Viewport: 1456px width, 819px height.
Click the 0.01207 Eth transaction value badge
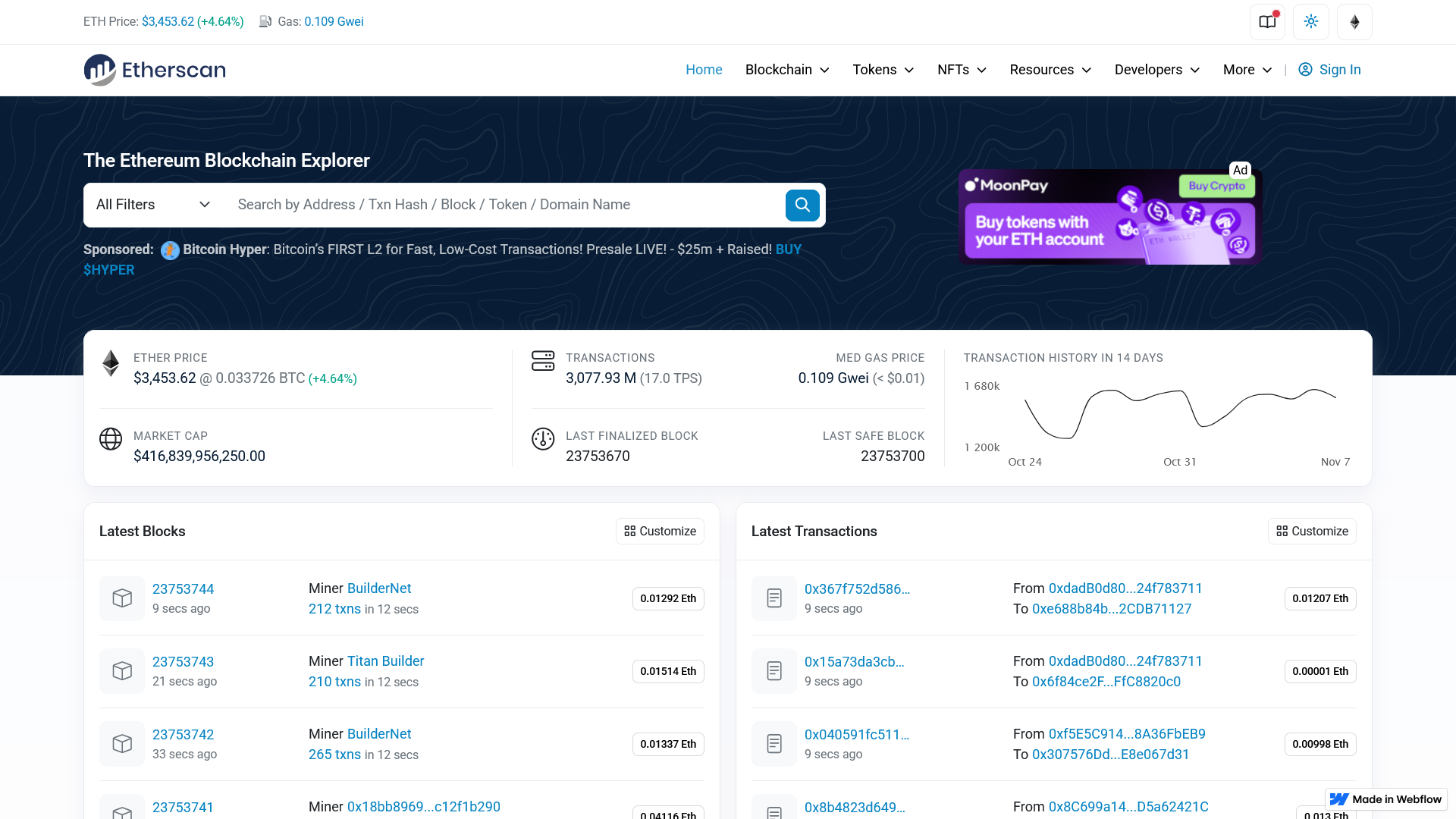tap(1320, 598)
